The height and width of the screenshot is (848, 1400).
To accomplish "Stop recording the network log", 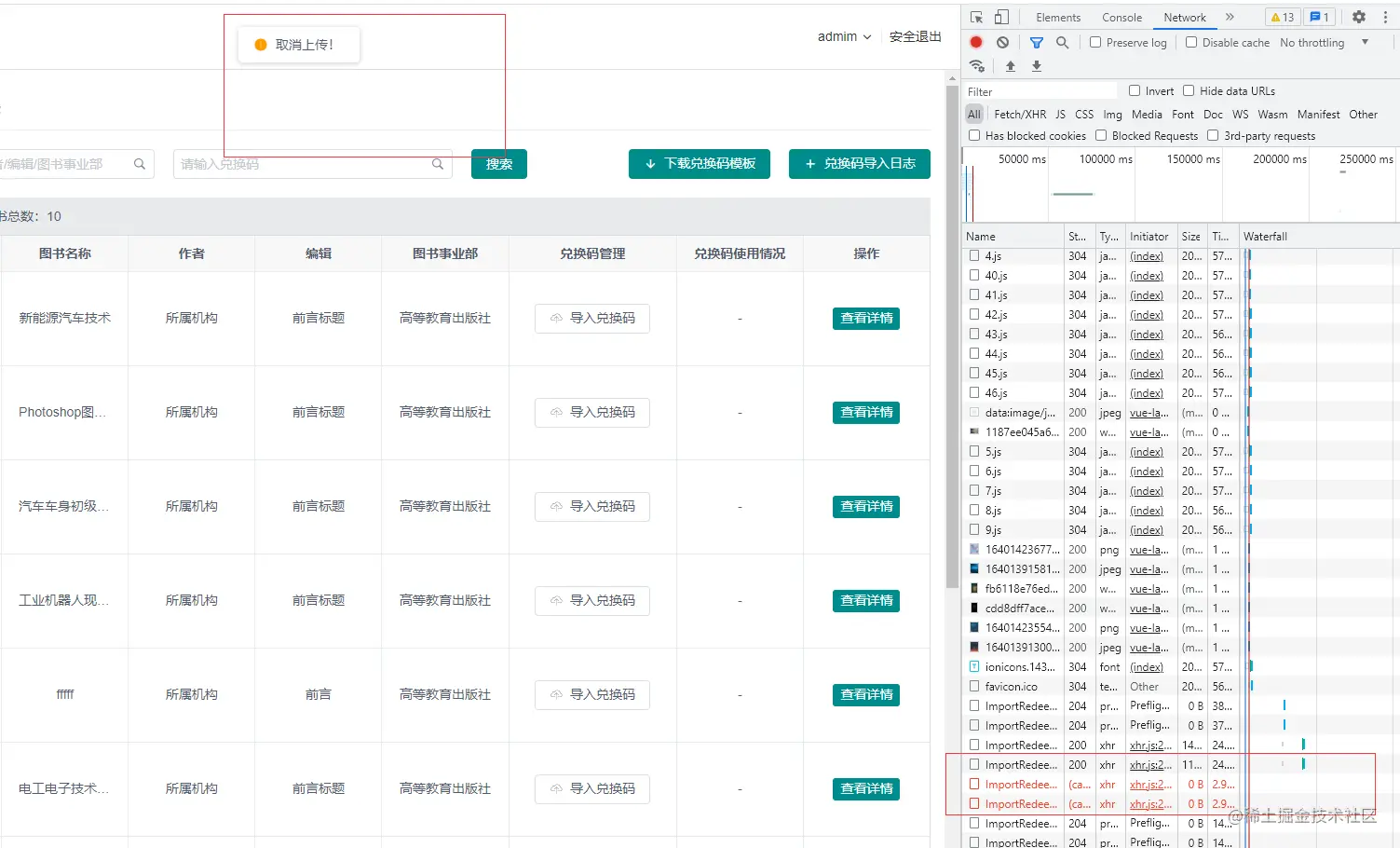I will point(976,43).
